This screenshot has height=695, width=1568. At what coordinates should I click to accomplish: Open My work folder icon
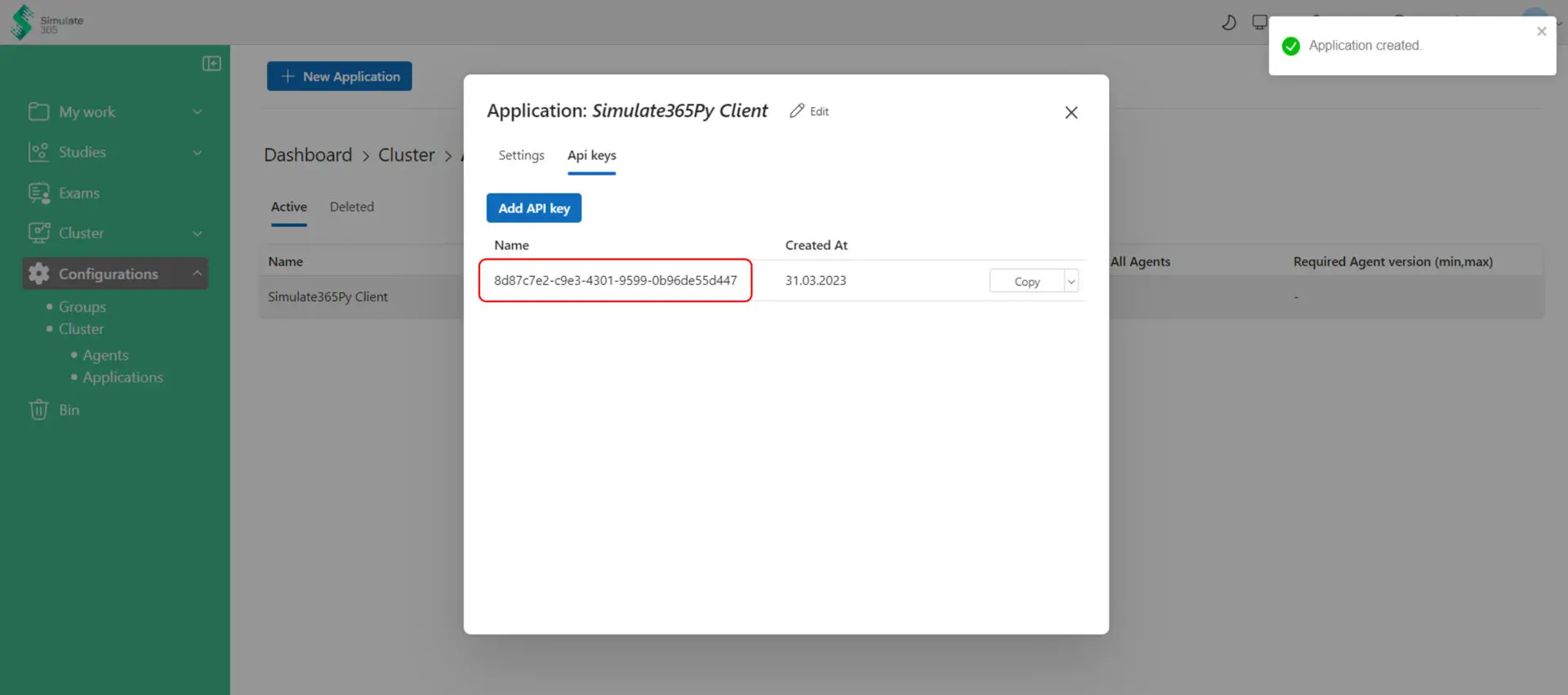coord(38,112)
